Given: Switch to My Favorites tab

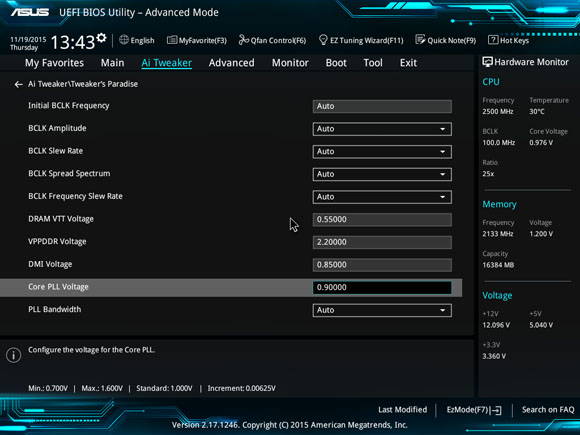Looking at the screenshot, I should pyautogui.click(x=54, y=63).
